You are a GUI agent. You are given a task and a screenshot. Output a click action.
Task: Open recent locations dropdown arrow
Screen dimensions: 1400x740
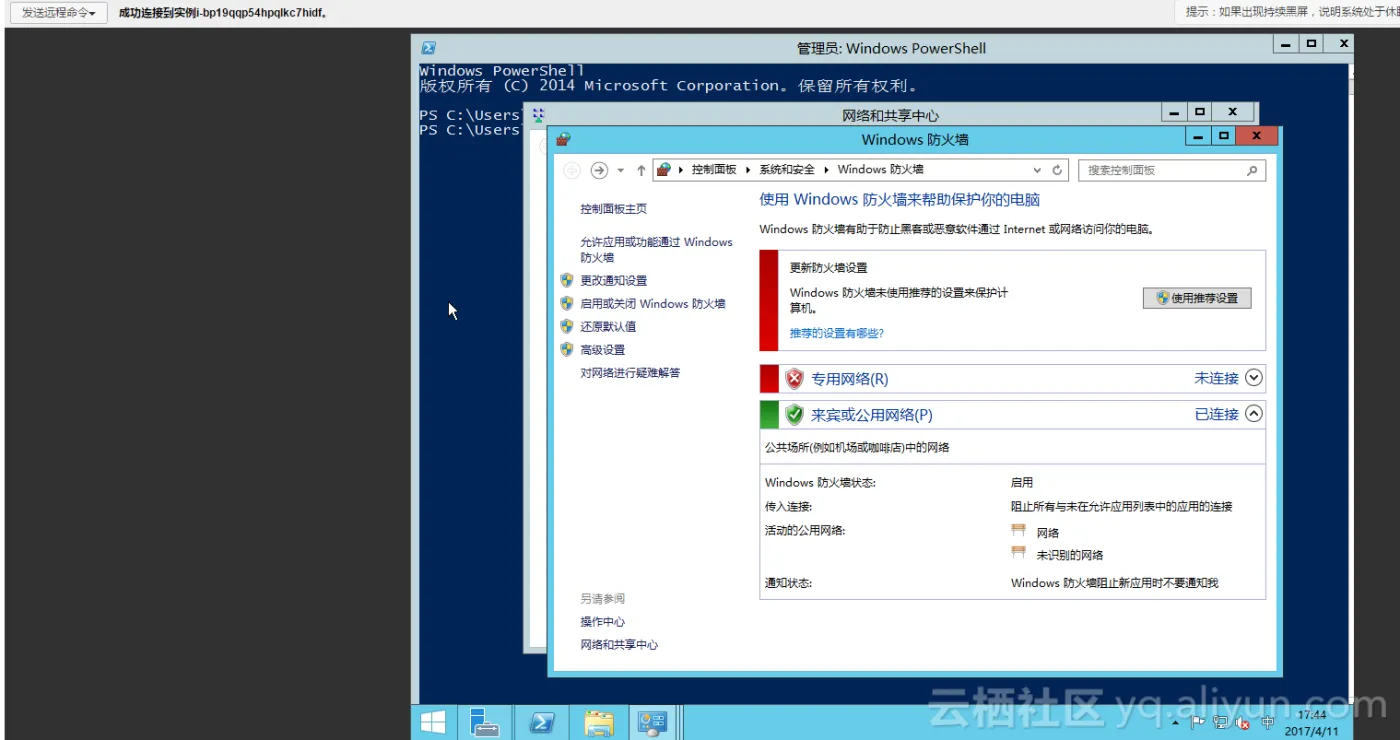[x=620, y=170]
